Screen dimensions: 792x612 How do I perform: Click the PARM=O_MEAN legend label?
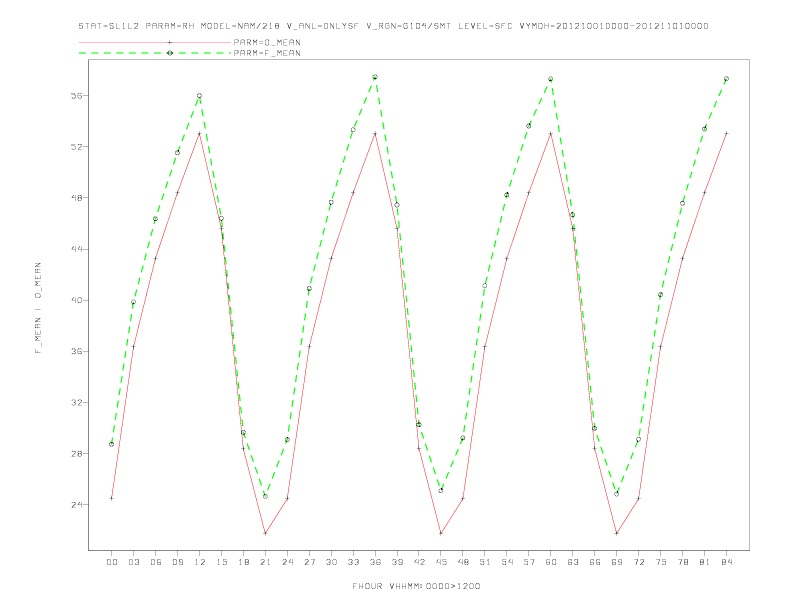267,42
